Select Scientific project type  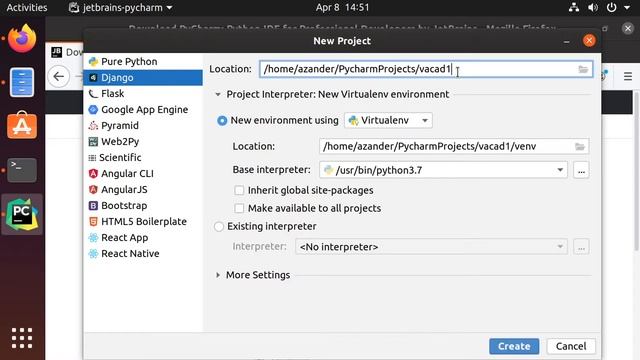pyautogui.click(x=142, y=158)
